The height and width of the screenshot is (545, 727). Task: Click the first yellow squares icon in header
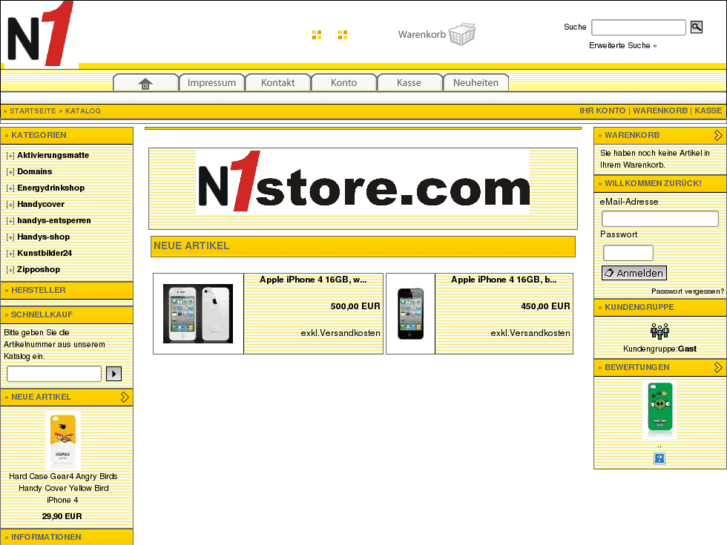click(317, 35)
